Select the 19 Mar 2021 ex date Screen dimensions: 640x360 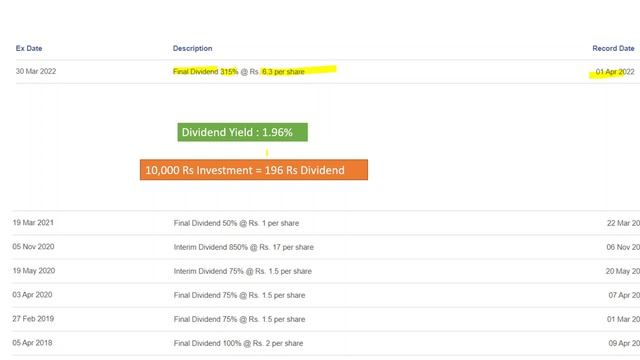click(33, 222)
